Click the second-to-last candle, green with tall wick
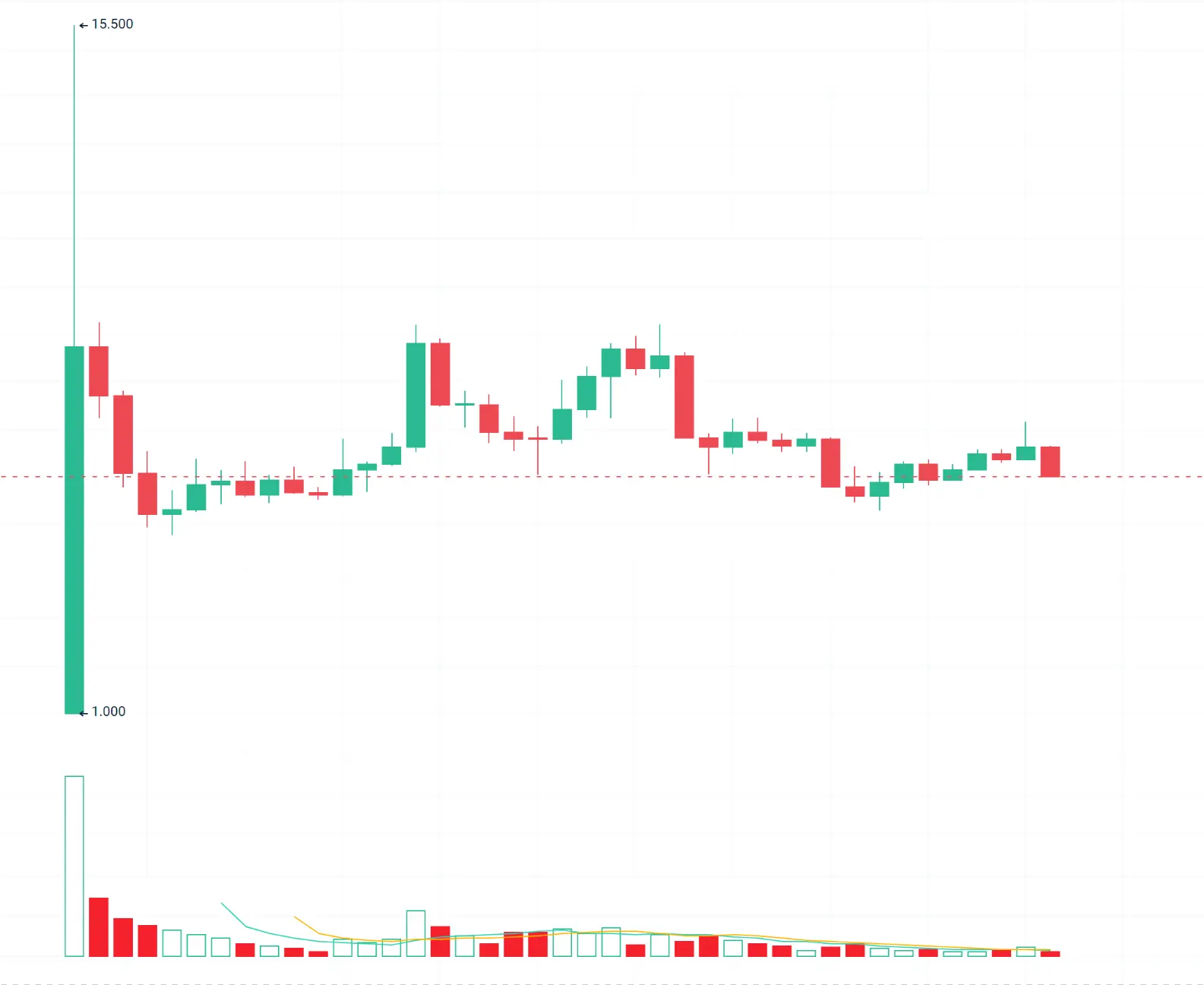Image resolution: width=1204 pixels, height=985 pixels. tap(1025, 453)
